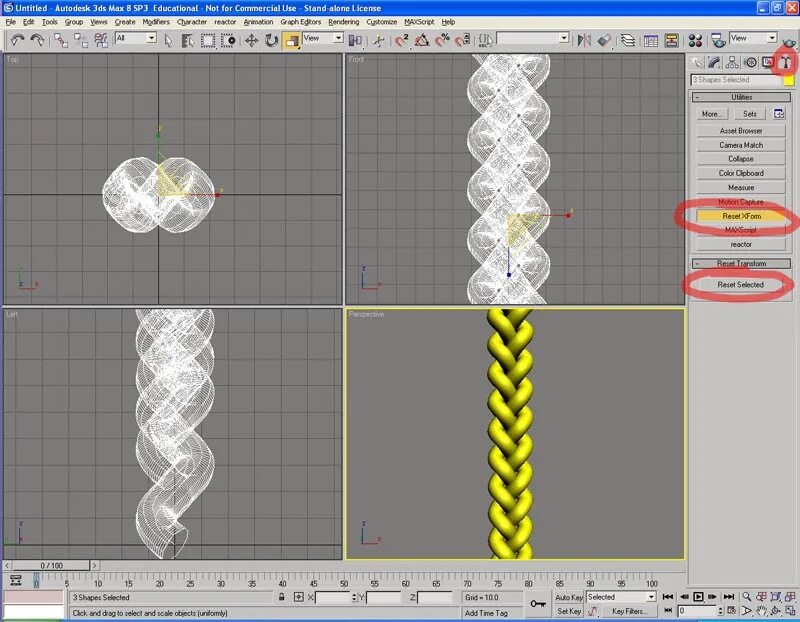Open the Selected key filter dropdown
The height and width of the screenshot is (622, 800).
(x=620, y=598)
